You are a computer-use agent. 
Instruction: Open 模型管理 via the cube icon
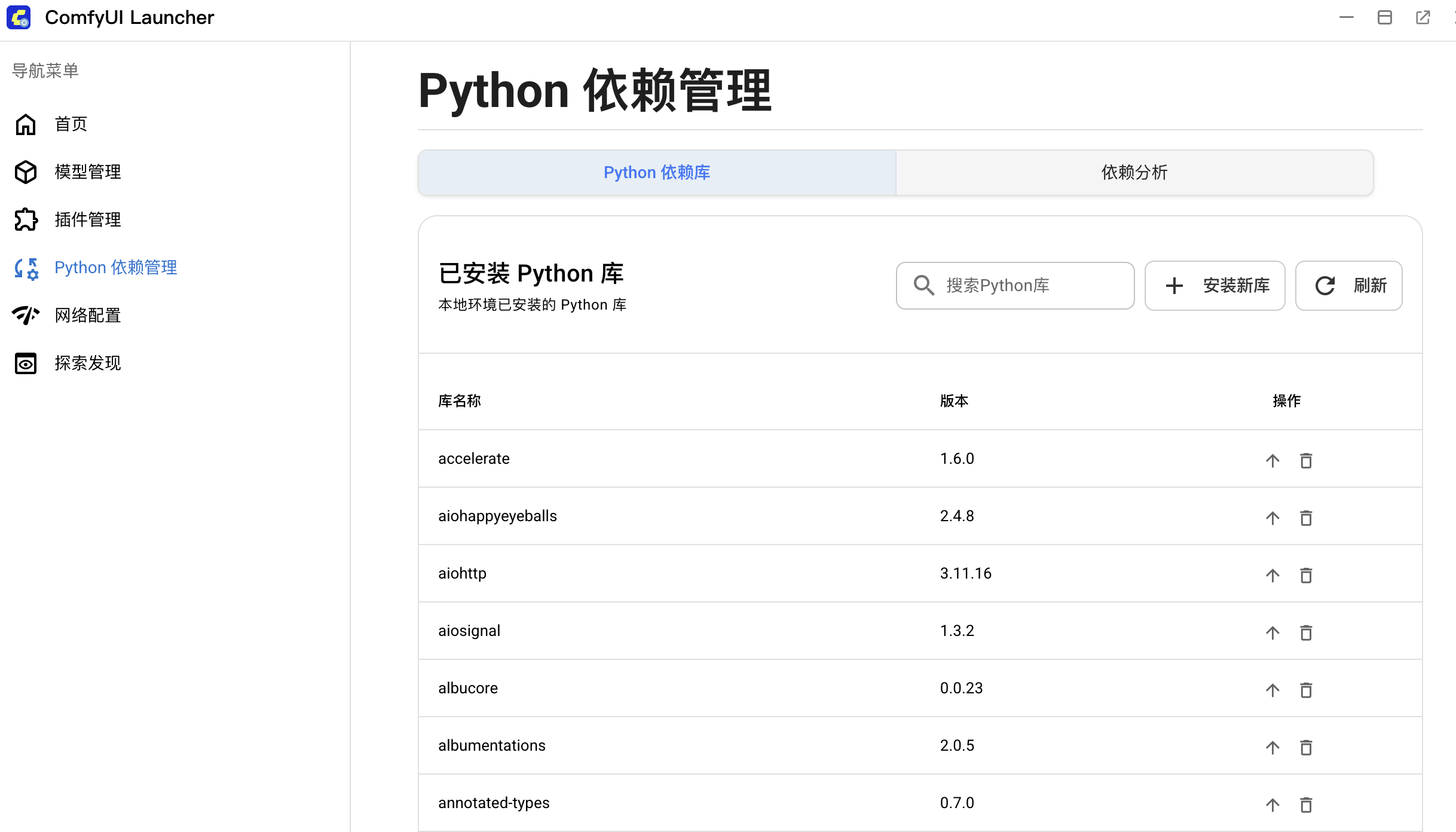(25, 172)
